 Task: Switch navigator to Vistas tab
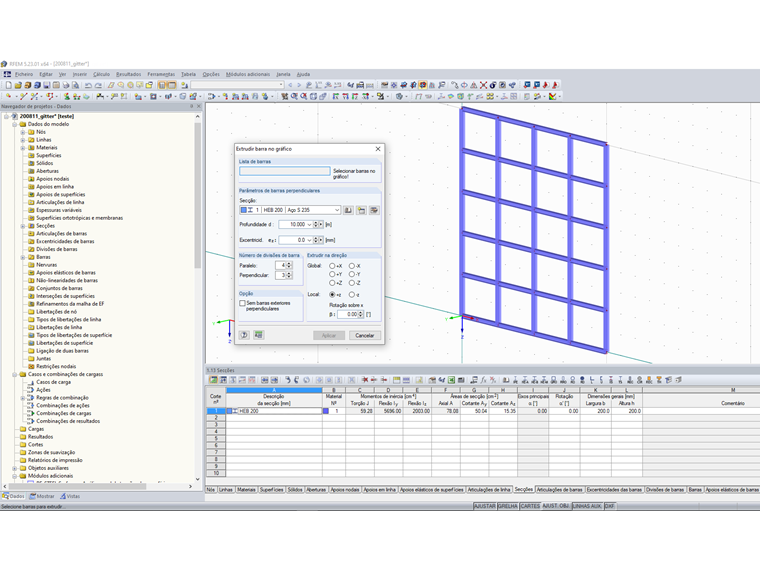pos(70,496)
